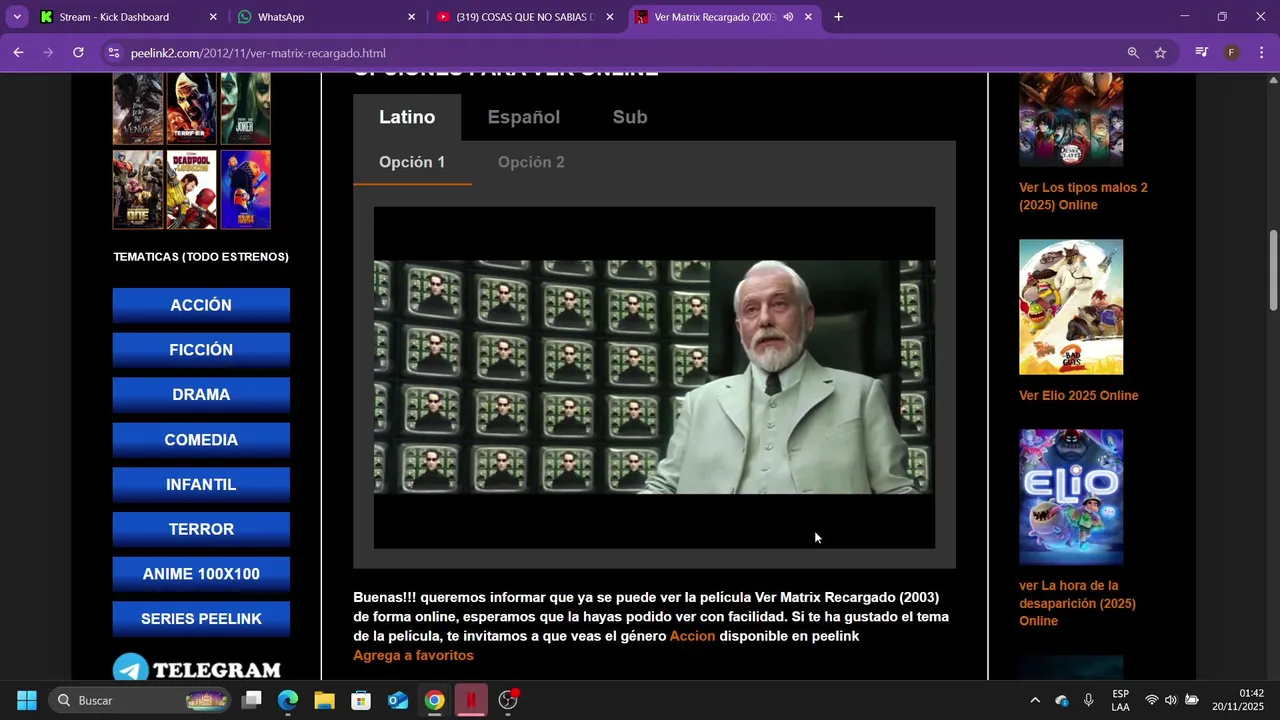Open the Elio poster in sidebar
Image resolution: width=1280 pixels, height=720 pixels.
coord(1071,497)
